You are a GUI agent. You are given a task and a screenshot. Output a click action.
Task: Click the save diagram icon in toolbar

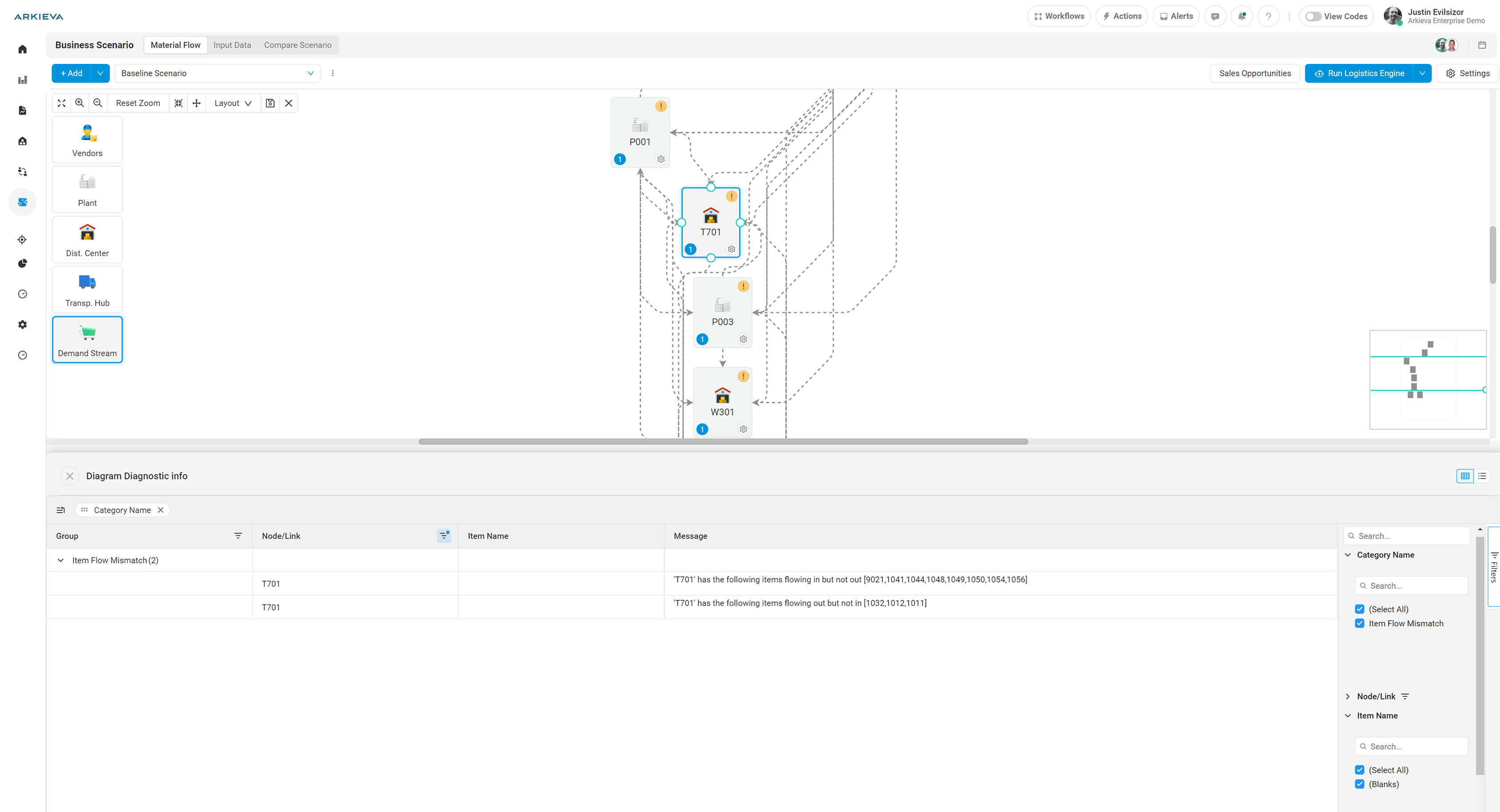270,103
